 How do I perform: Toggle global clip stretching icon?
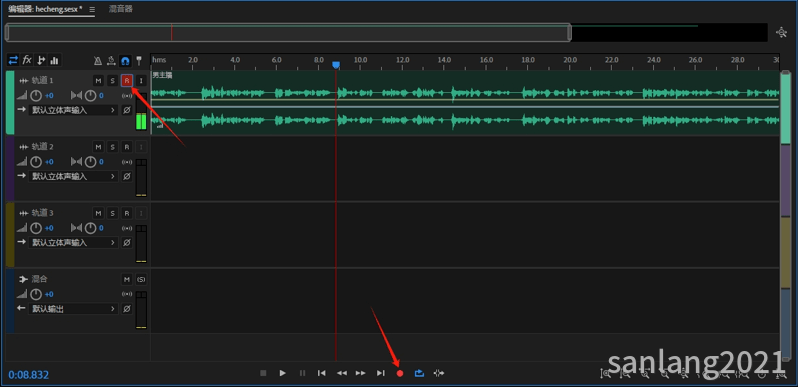pyautogui.click(x=111, y=61)
